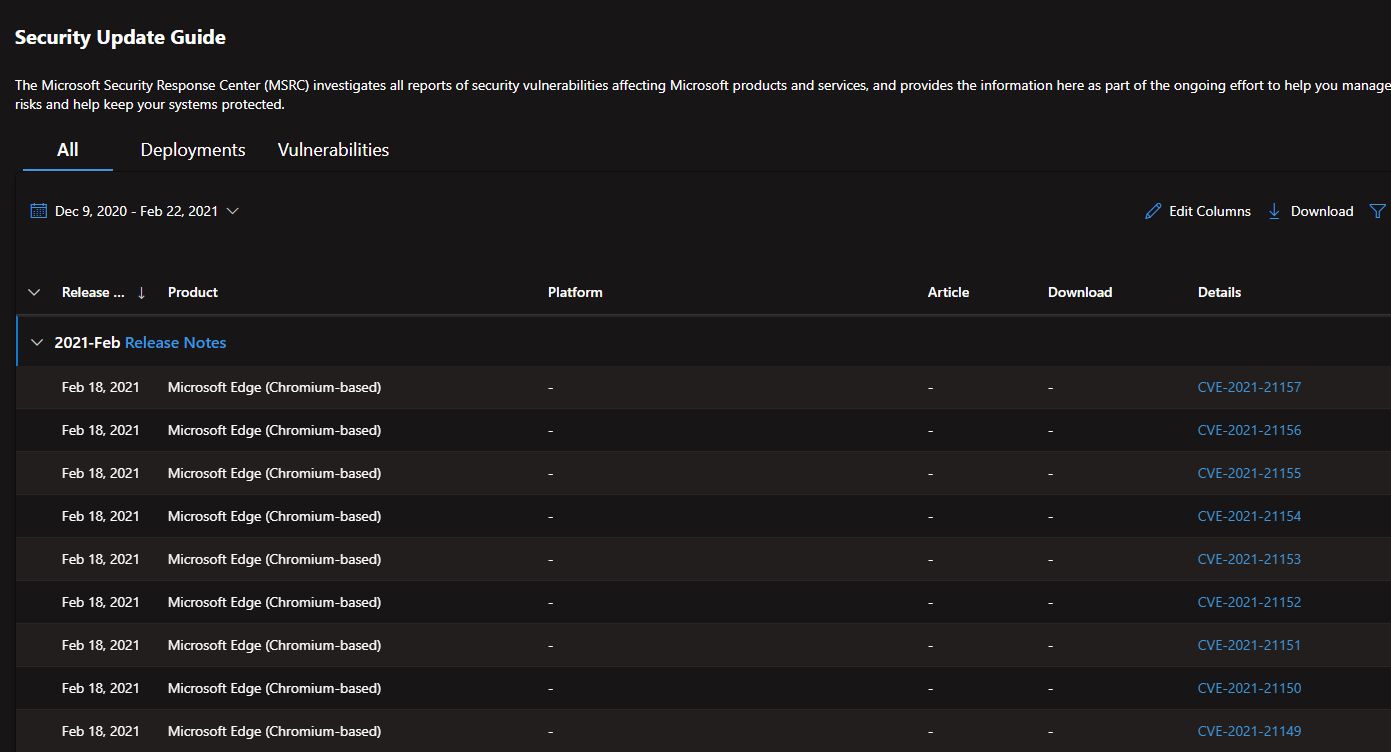Open CVE-2021-21156 details link
The width and height of the screenshot is (1391, 752).
(1249, 430)
